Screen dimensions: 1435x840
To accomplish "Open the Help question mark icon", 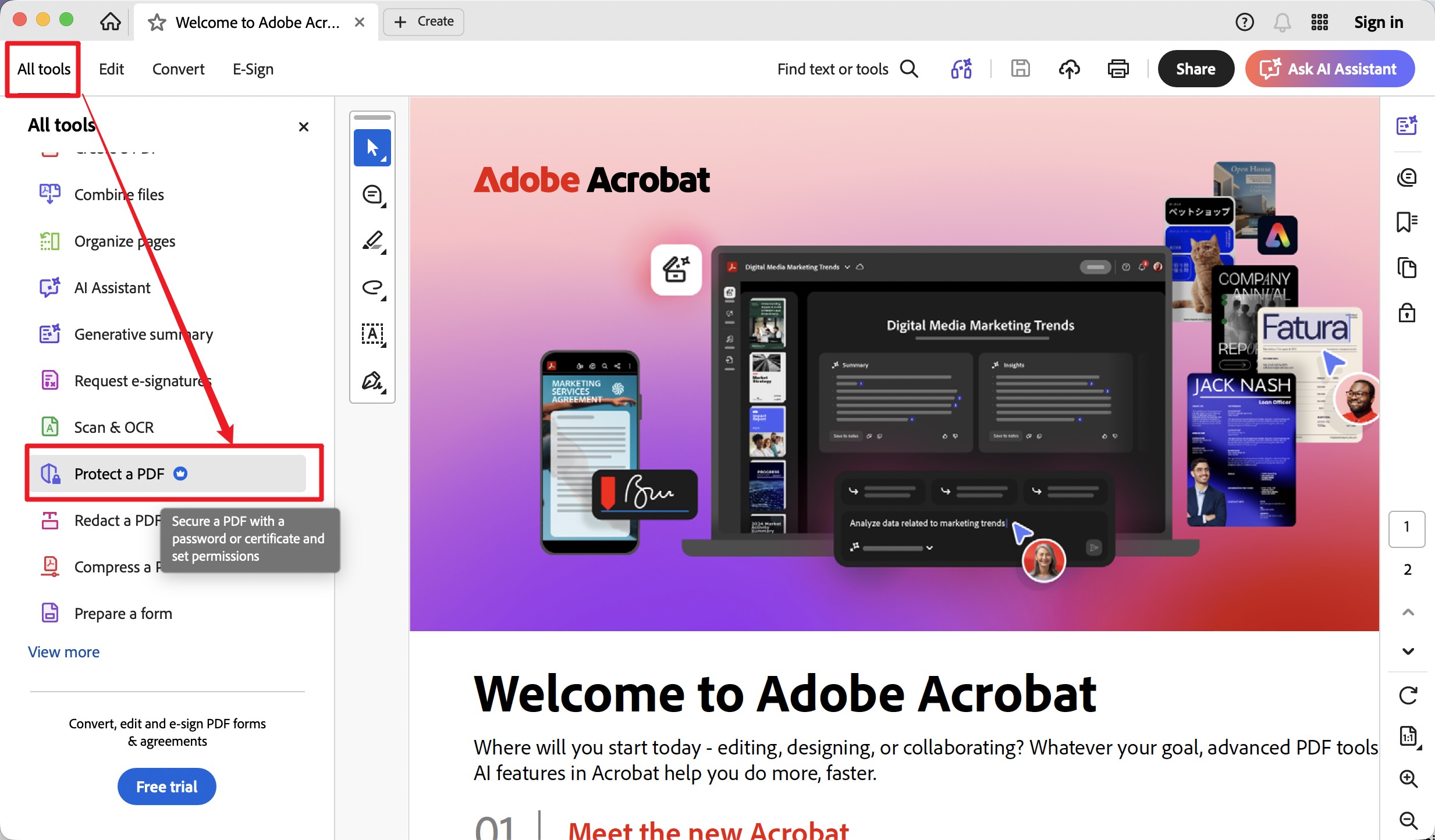I will [x=1244, y=22].
